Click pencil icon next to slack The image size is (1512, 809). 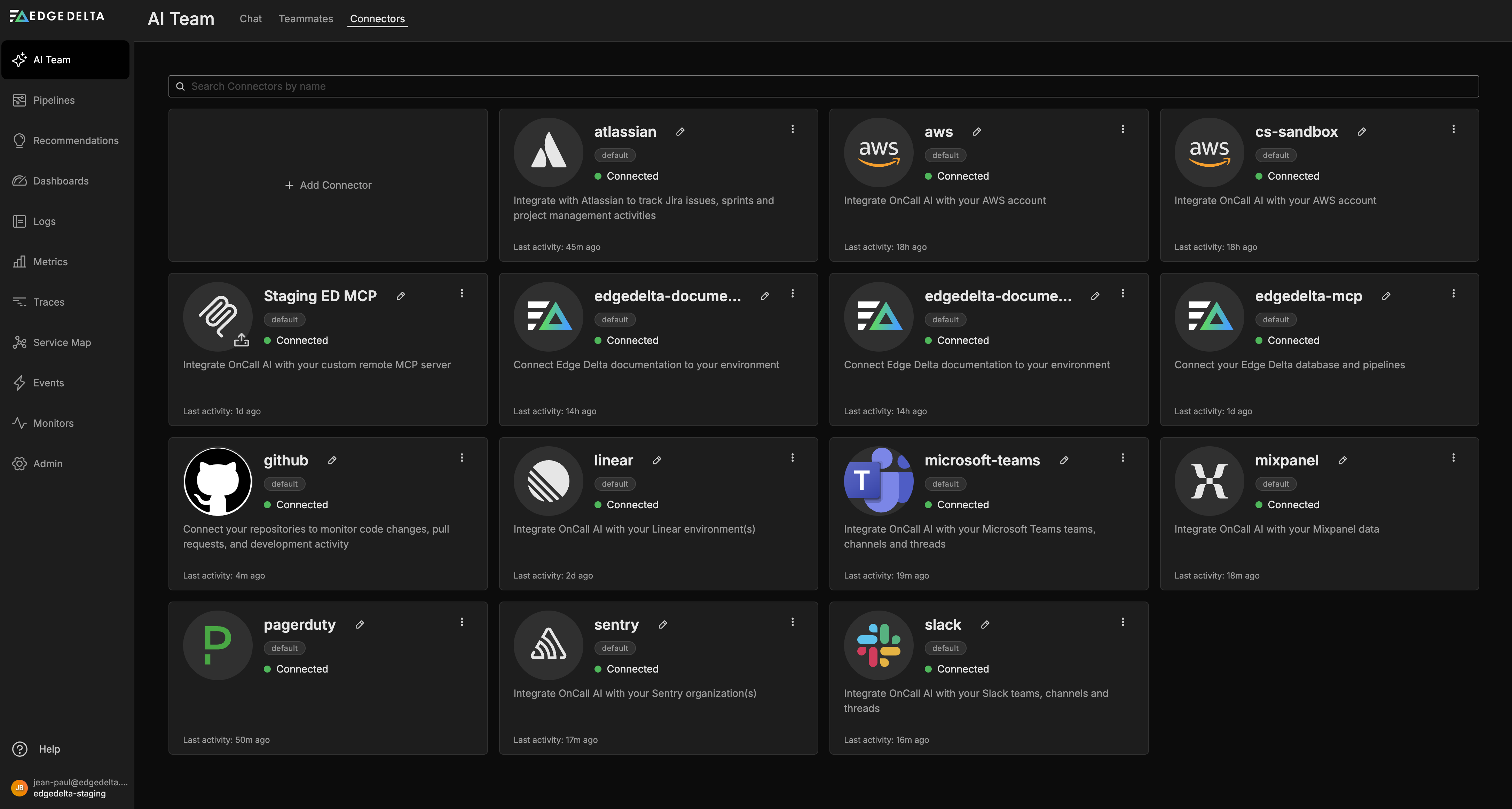(985, 625)
